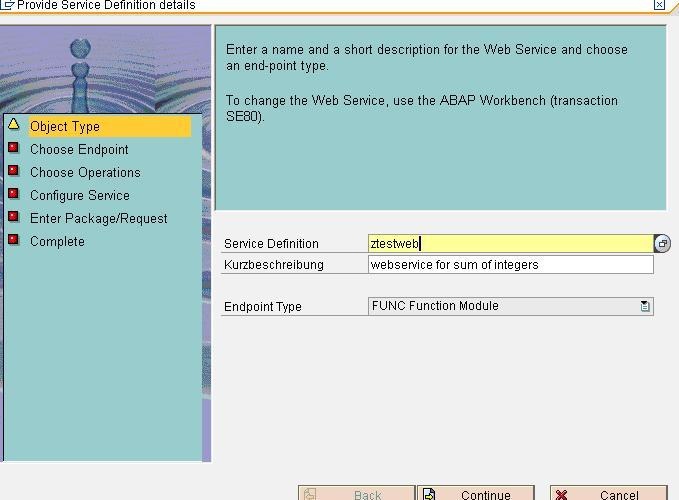The width and height of the screenshot is (679, 500).
Task: Jump to the Enter Package/Request step
Action: tap(99, 219)
